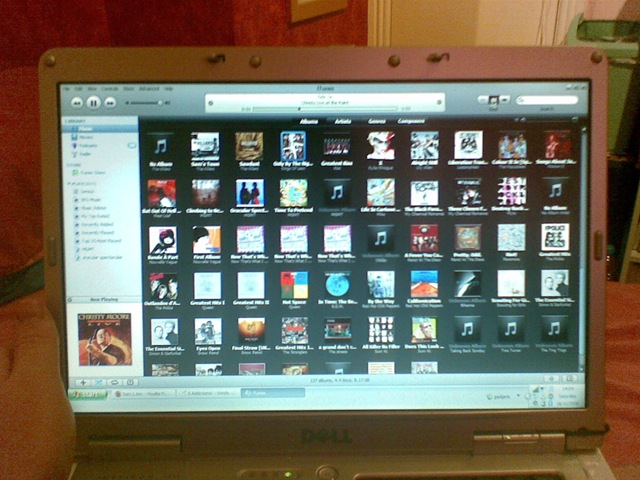Viewport: 640px width, 480px height.
Task: Open the Edit menu
Action: pyautogui.click(x=79, y=89)
